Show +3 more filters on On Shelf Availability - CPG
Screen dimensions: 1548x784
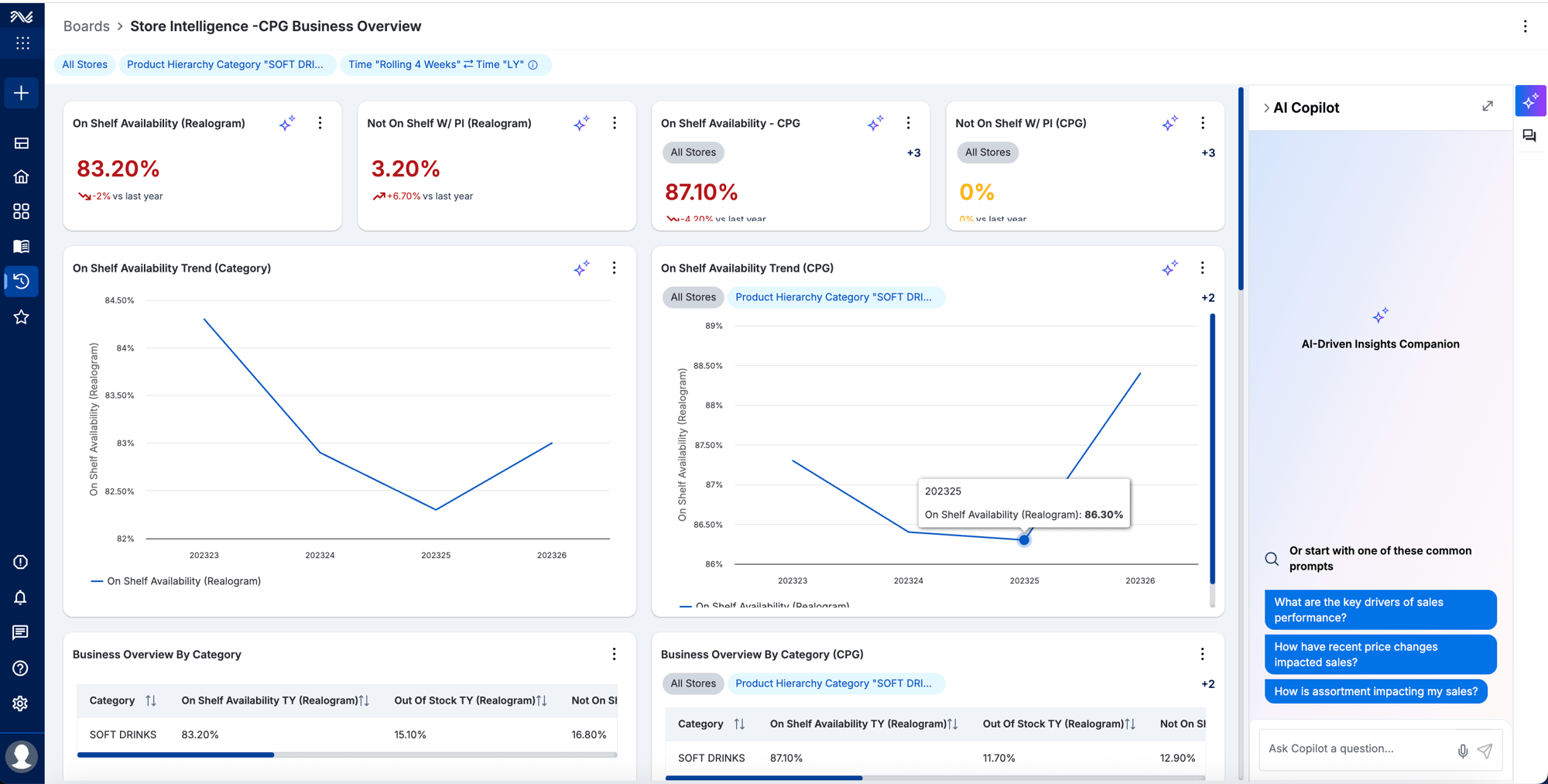[913, 153]
